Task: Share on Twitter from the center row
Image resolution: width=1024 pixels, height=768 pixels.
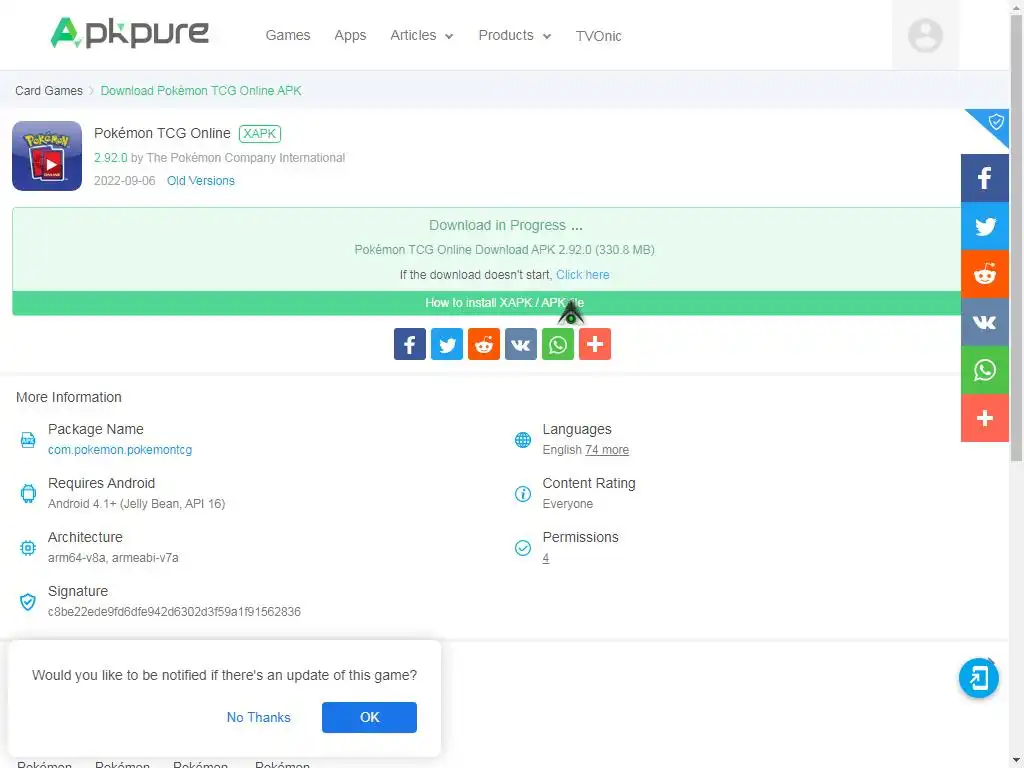Action: (x=447, y=344)
